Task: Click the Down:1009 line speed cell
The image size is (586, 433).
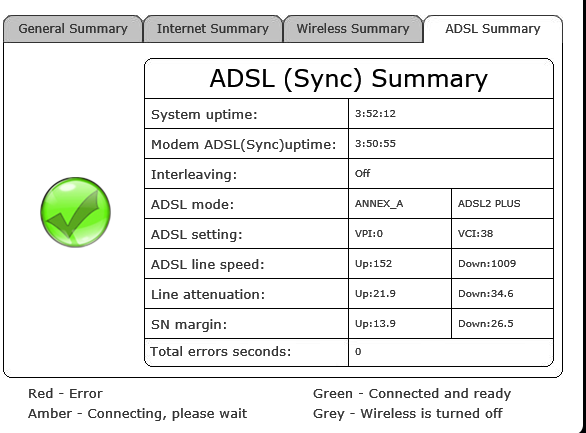Action: (x=502, y=263)
